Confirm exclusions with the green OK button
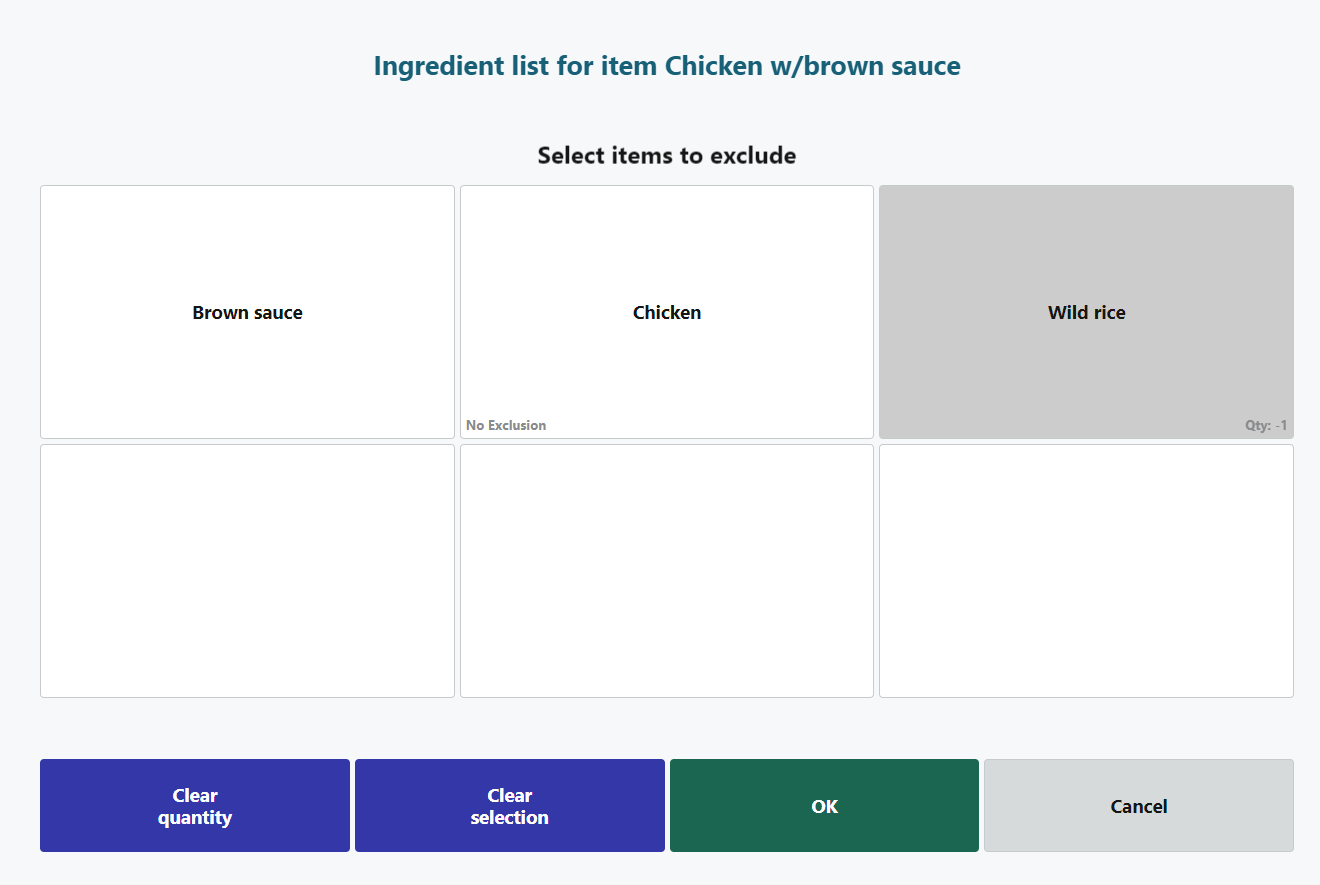 824,806
